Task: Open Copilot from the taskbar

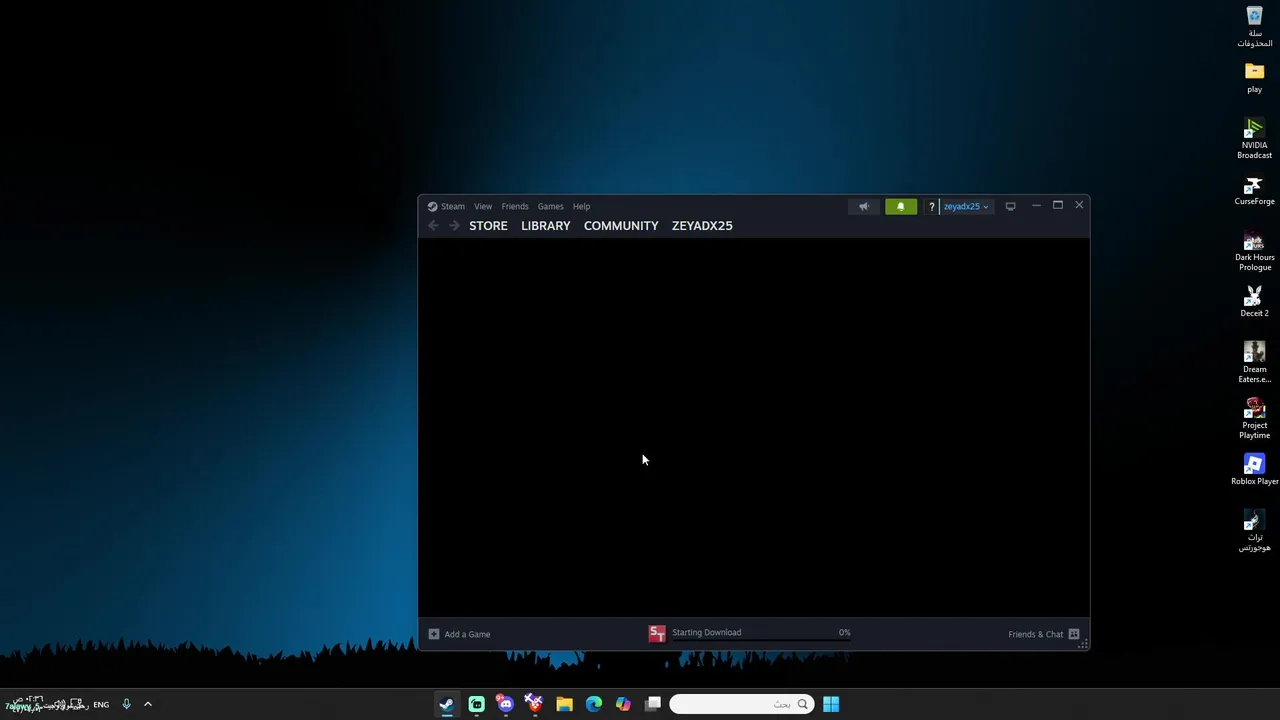Action: coord(623,704)
